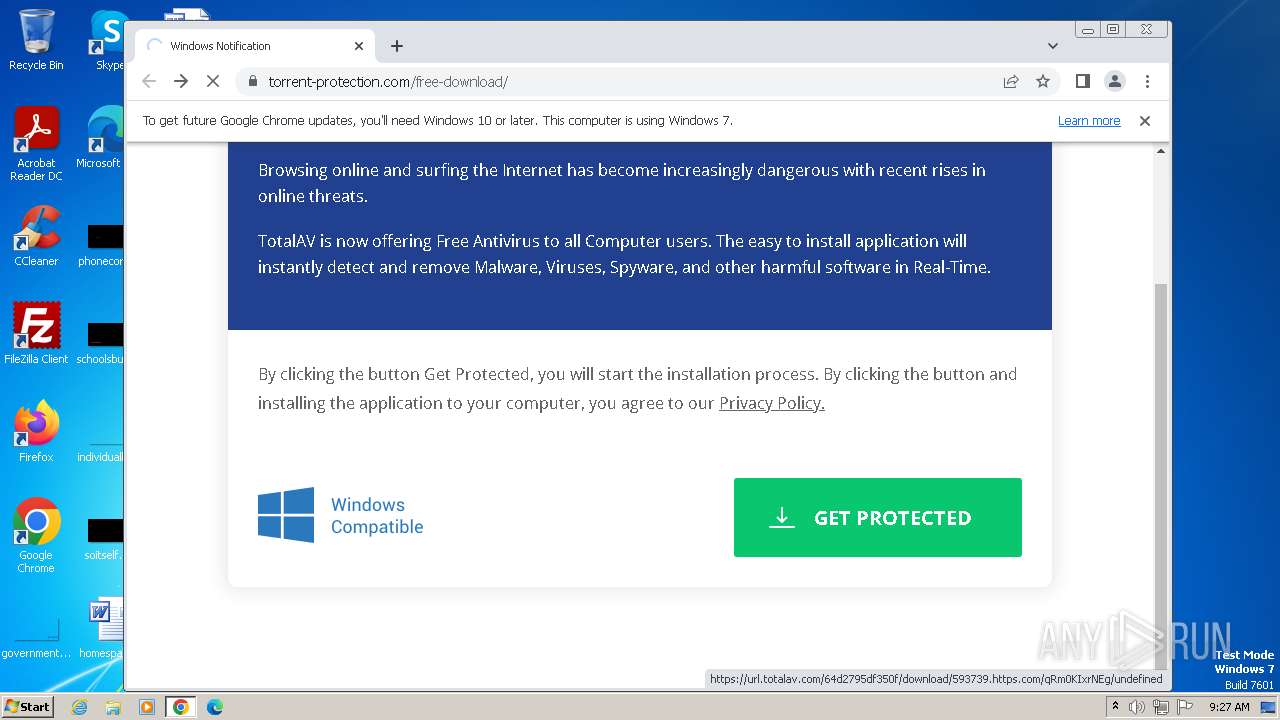Viewport: 1280px width, 720px height.
Task: Close the Windows Notification tab
Action: [x=359, y=46]
